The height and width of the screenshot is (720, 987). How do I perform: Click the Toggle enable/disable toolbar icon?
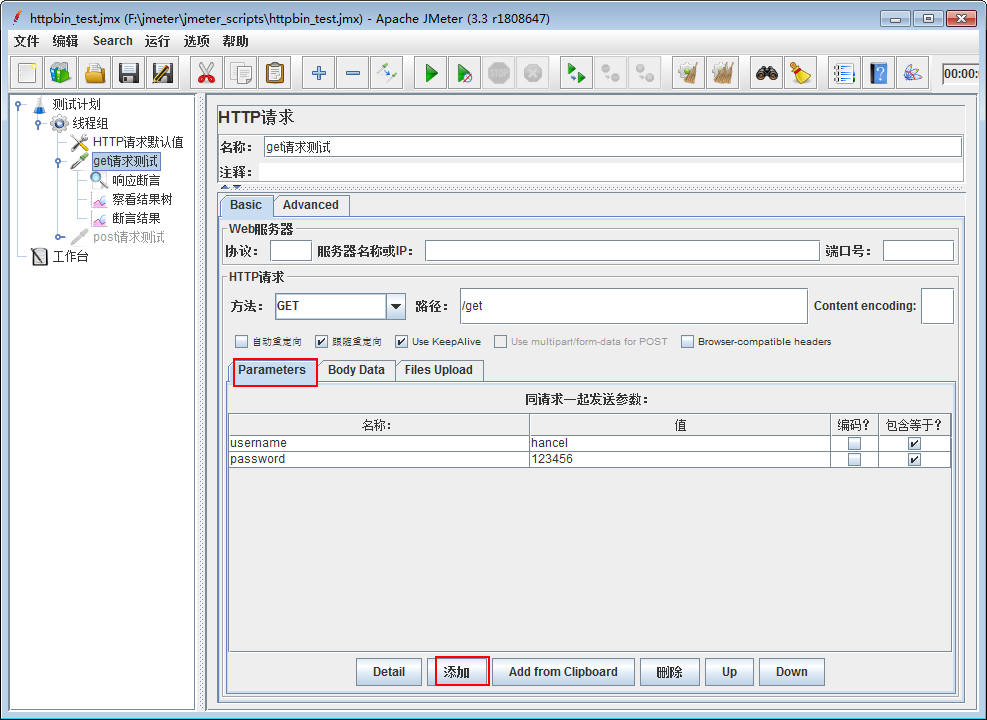tap(386, 73)
